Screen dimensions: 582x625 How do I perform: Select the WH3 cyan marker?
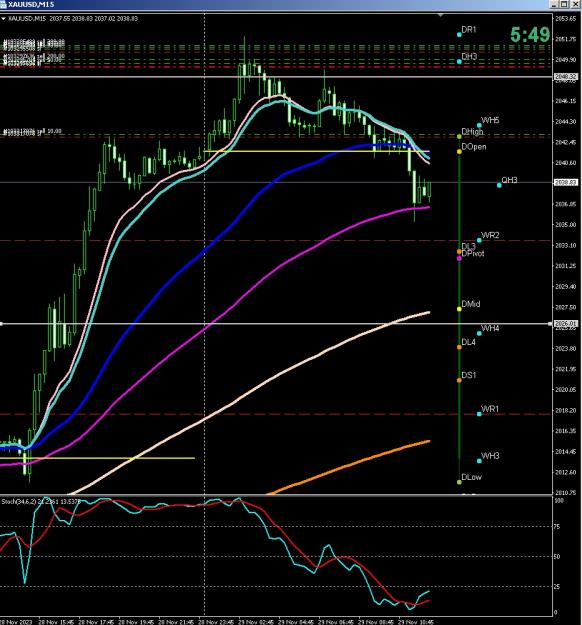[480, 461]
